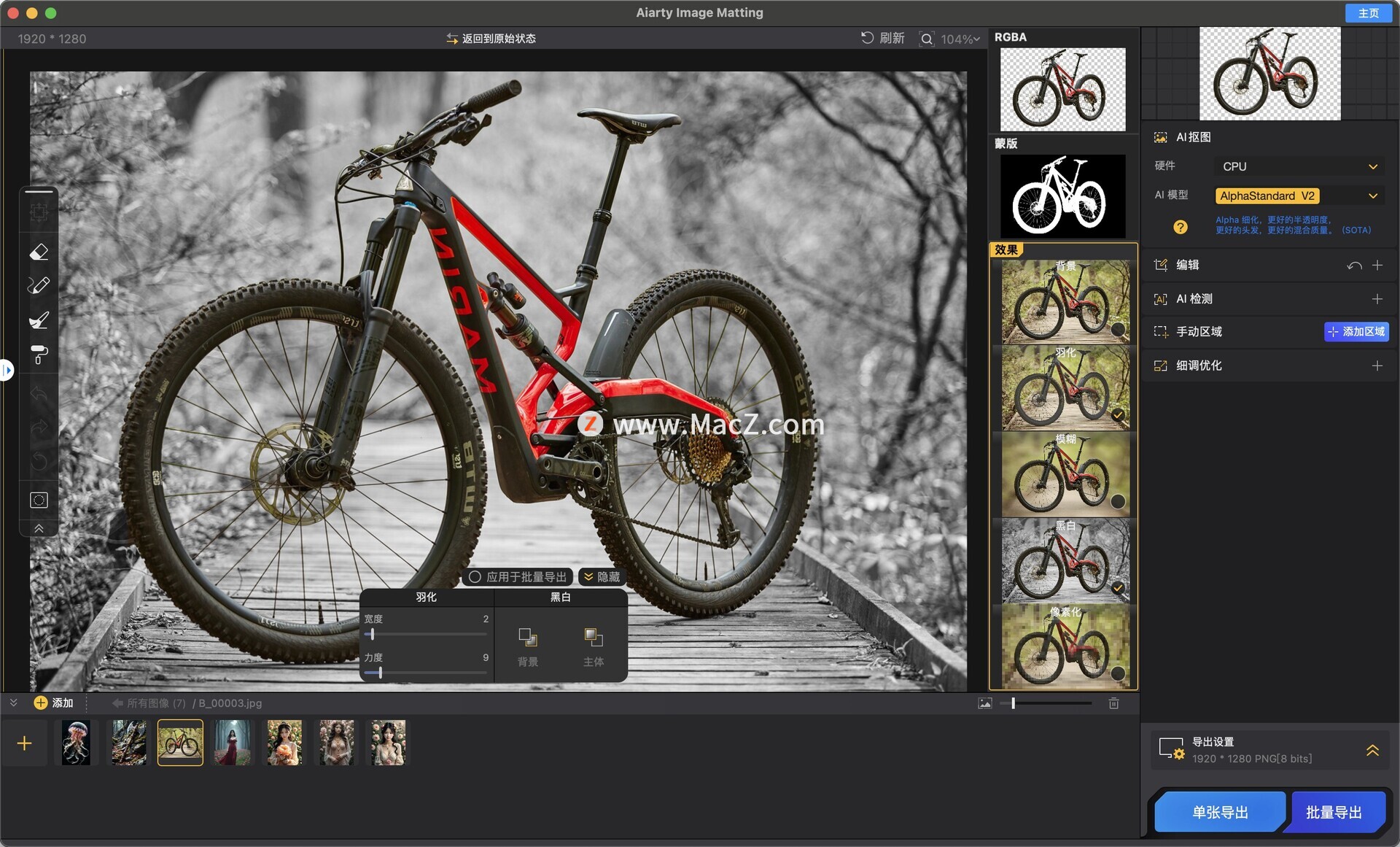Screen dimensions: 1400x847
Task: Click 批量导出 batch export button
Action: pyautogui.click(x=1334, y=812)
